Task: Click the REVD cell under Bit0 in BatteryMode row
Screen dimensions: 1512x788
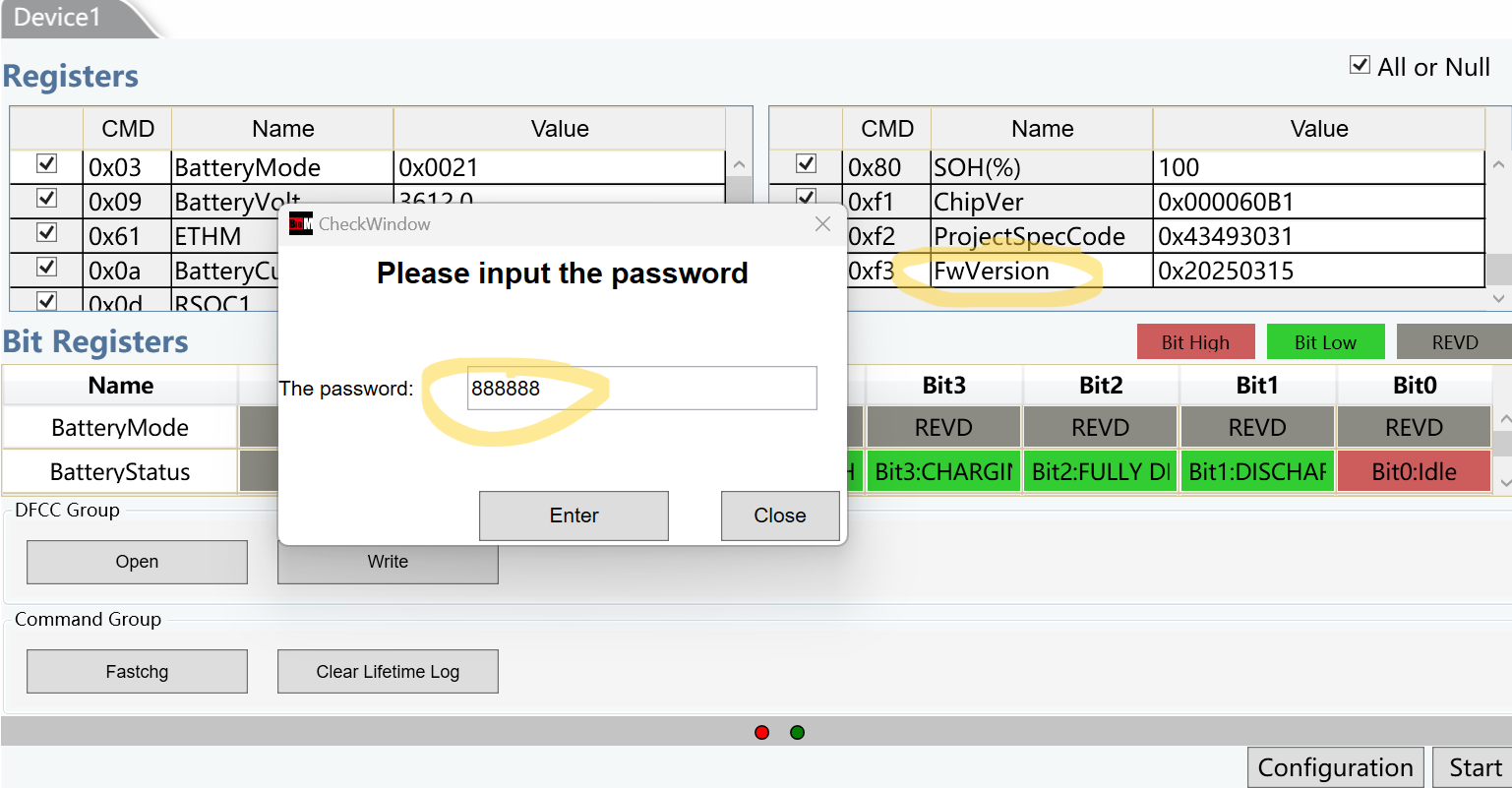Action: pos(1414,427)
